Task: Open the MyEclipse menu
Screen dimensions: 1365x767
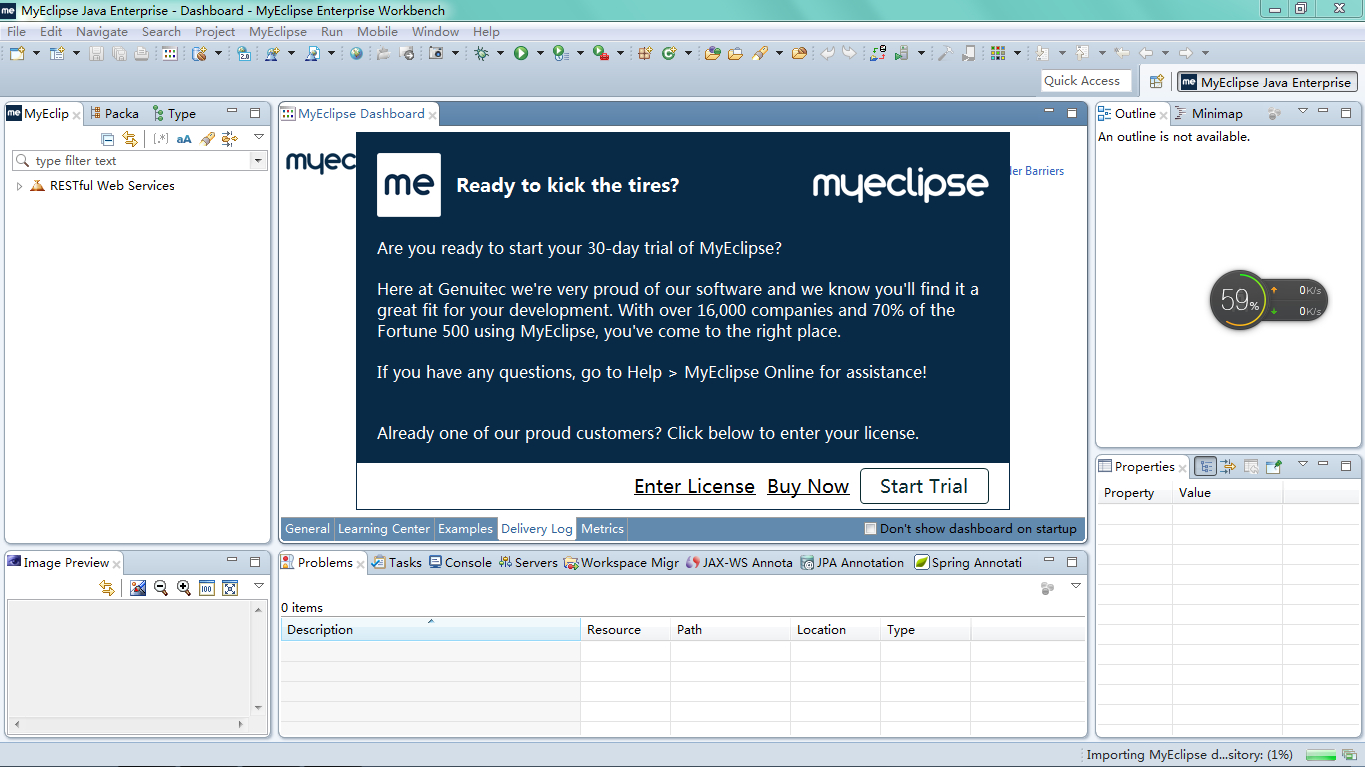Action: point(278,32)
